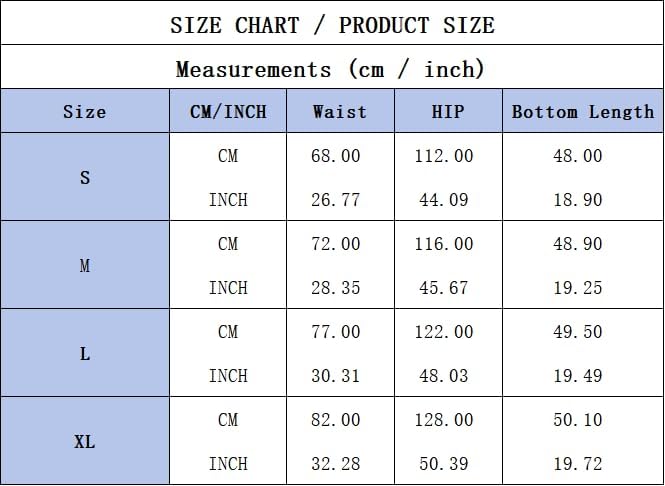Select the 128.00 hip value for XL

[x=444, y=420]
